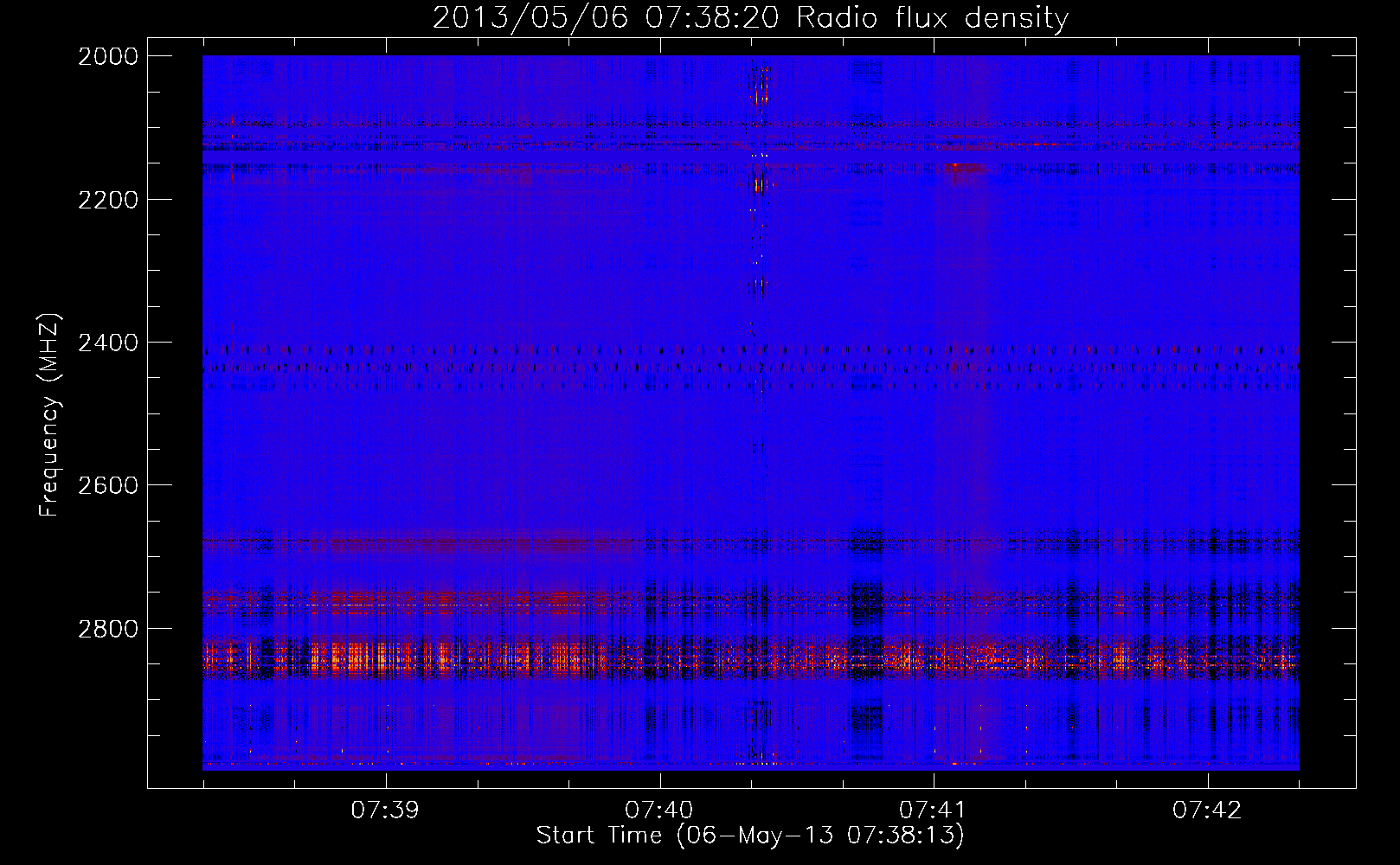
Task: Click the "Frequency (MHZ)" axis title
Action: point(50,415)
